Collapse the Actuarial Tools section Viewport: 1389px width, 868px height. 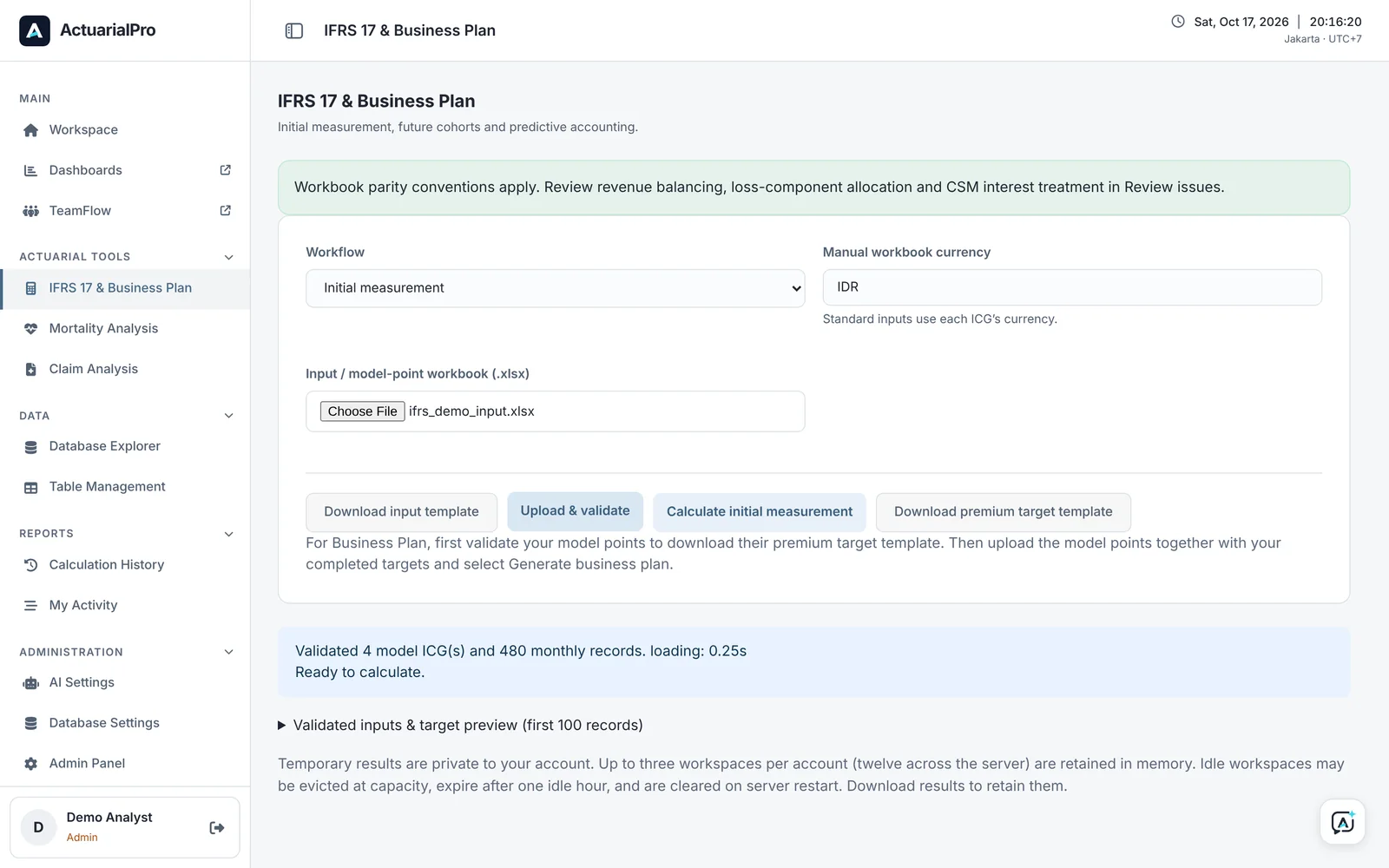point(229,257)
